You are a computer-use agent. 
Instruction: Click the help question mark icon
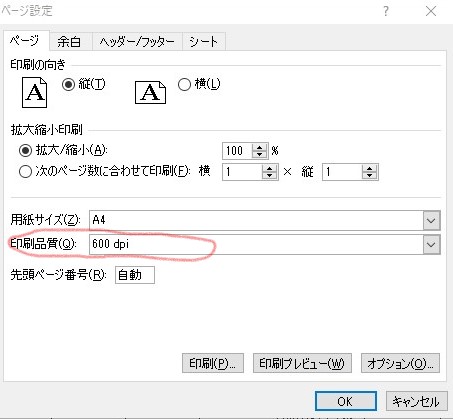pos(386,11)
